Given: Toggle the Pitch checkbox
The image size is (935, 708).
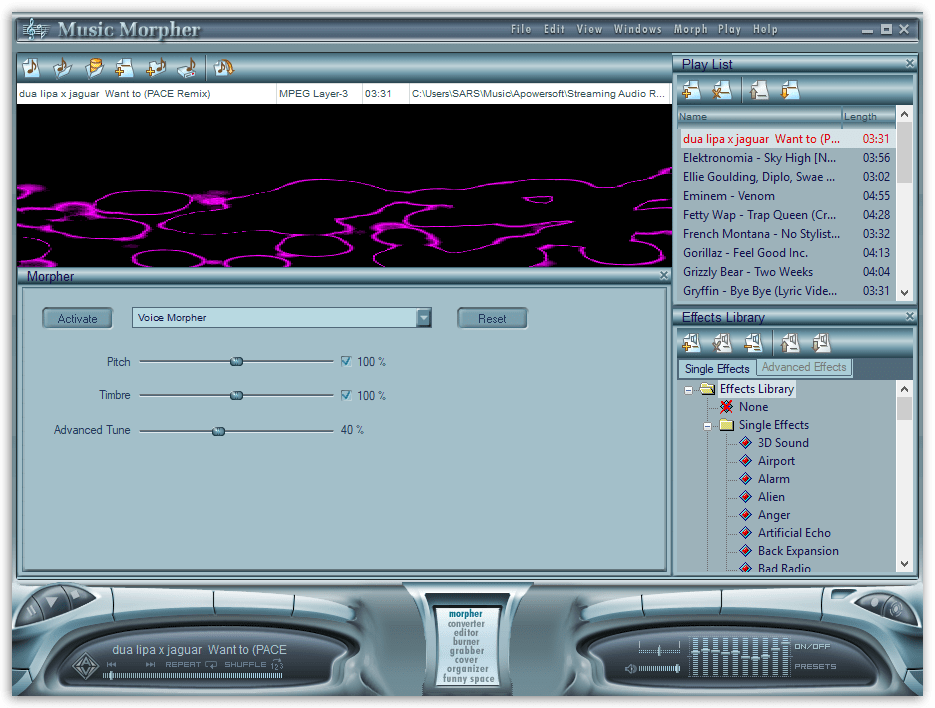Looking at the screenshot, I should click(x=346, y=362).
